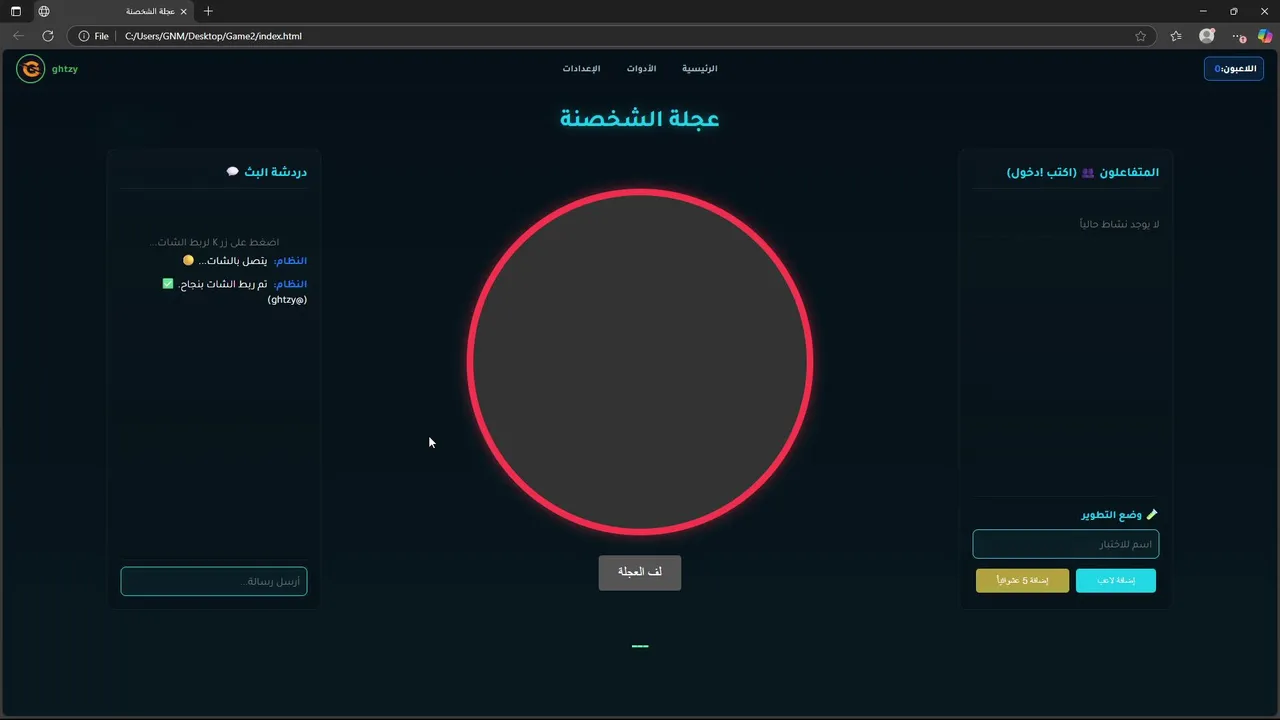Image resolution: width=1280 pixels, height=720 pixels.
Task: Open the browser profile avatar
Action: 1207,36
